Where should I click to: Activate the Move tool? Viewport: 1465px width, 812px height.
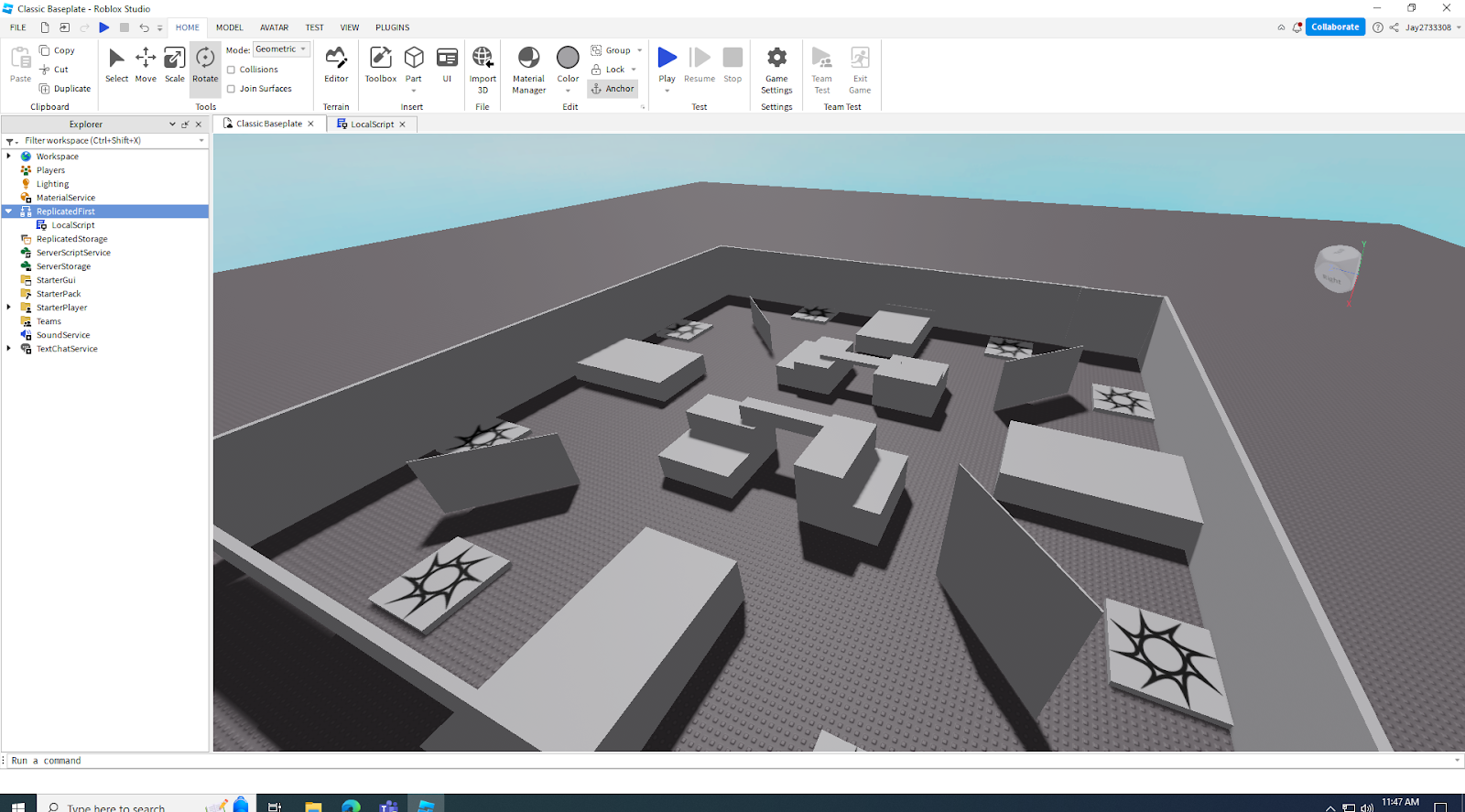(x=146, y=66)
